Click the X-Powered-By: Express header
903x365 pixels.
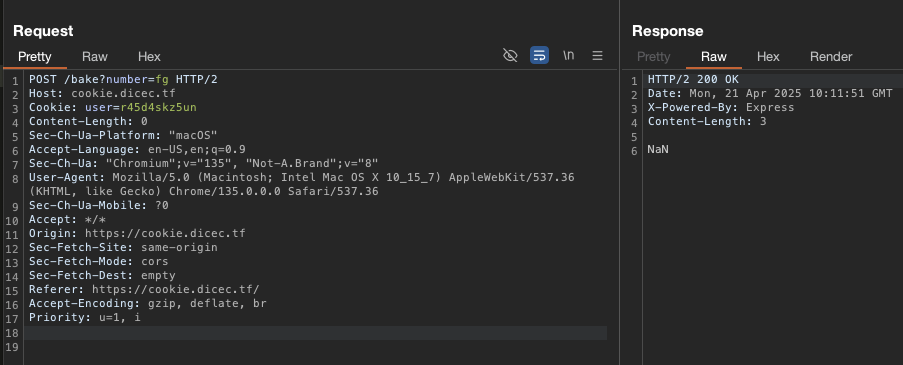(721, 107)
